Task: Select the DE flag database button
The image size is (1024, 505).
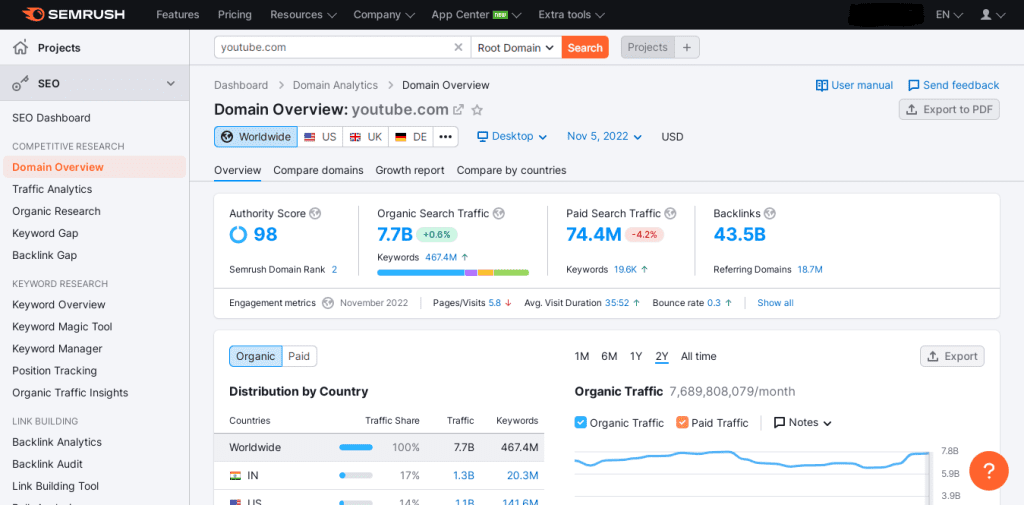Action: (411, 137)
